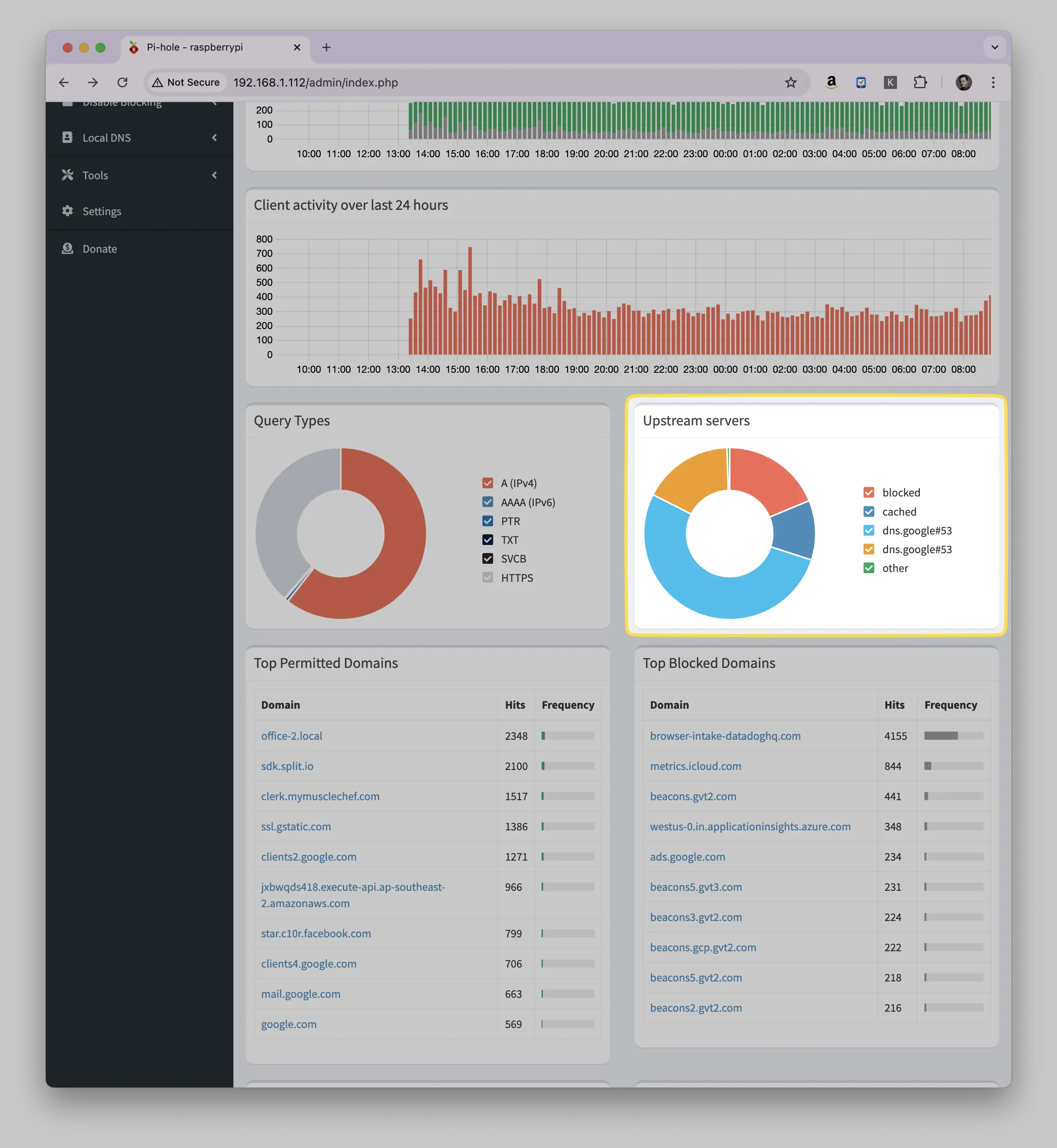Click the Pi-hole favicon on the tab
This screenshot has width=1057, height=1148.
tap(134, 47)
